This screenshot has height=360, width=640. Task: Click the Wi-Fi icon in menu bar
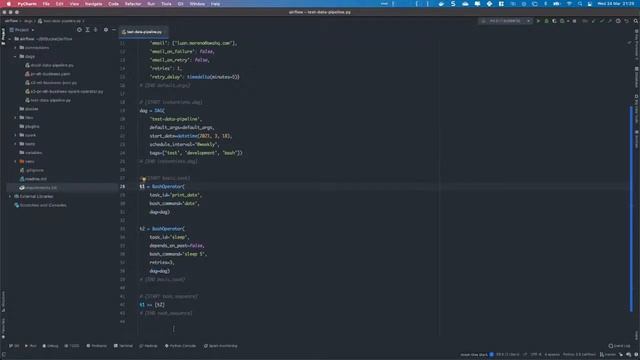point(569,4)
